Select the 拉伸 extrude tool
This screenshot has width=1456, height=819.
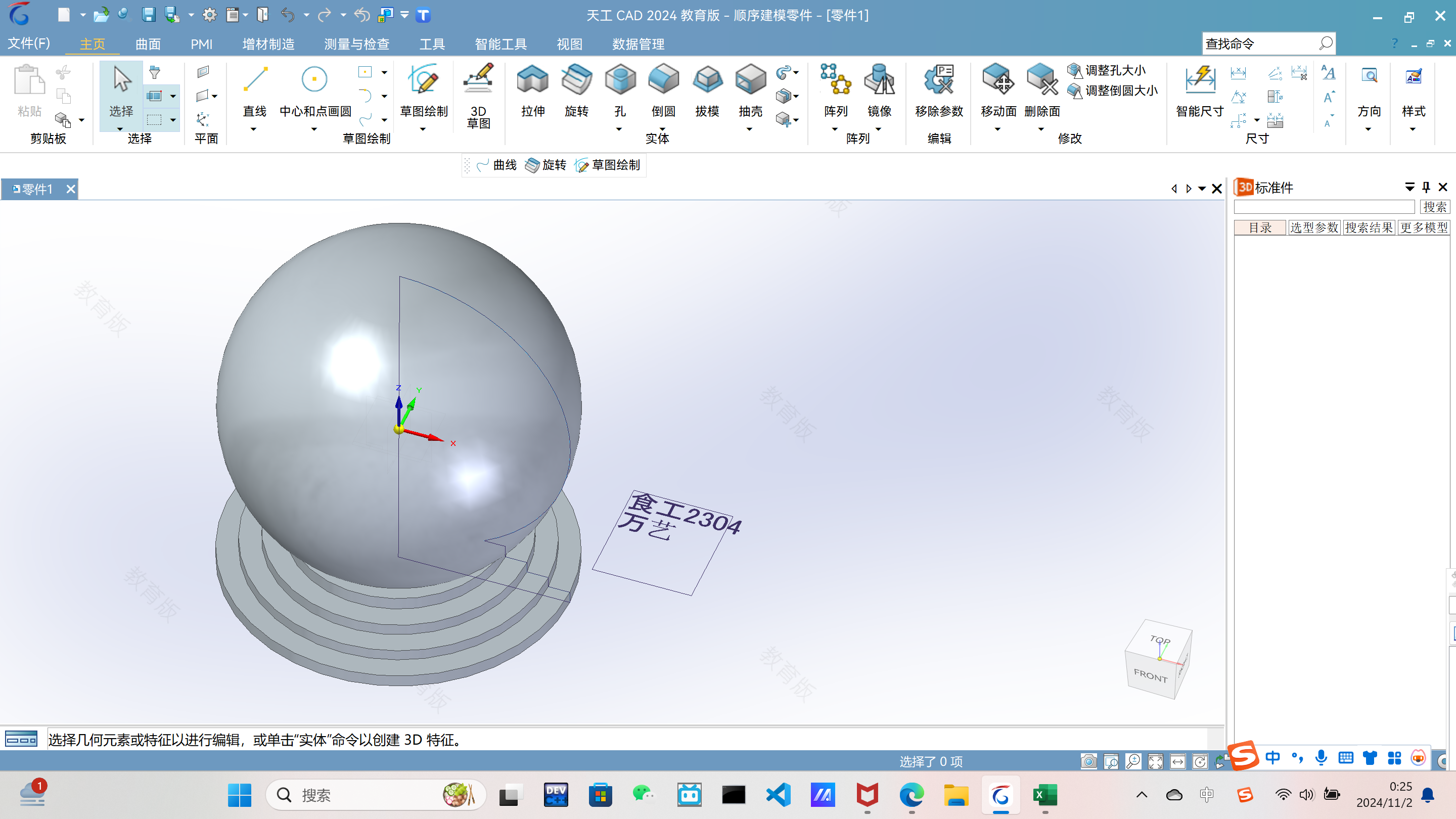[x=532, y=90]
